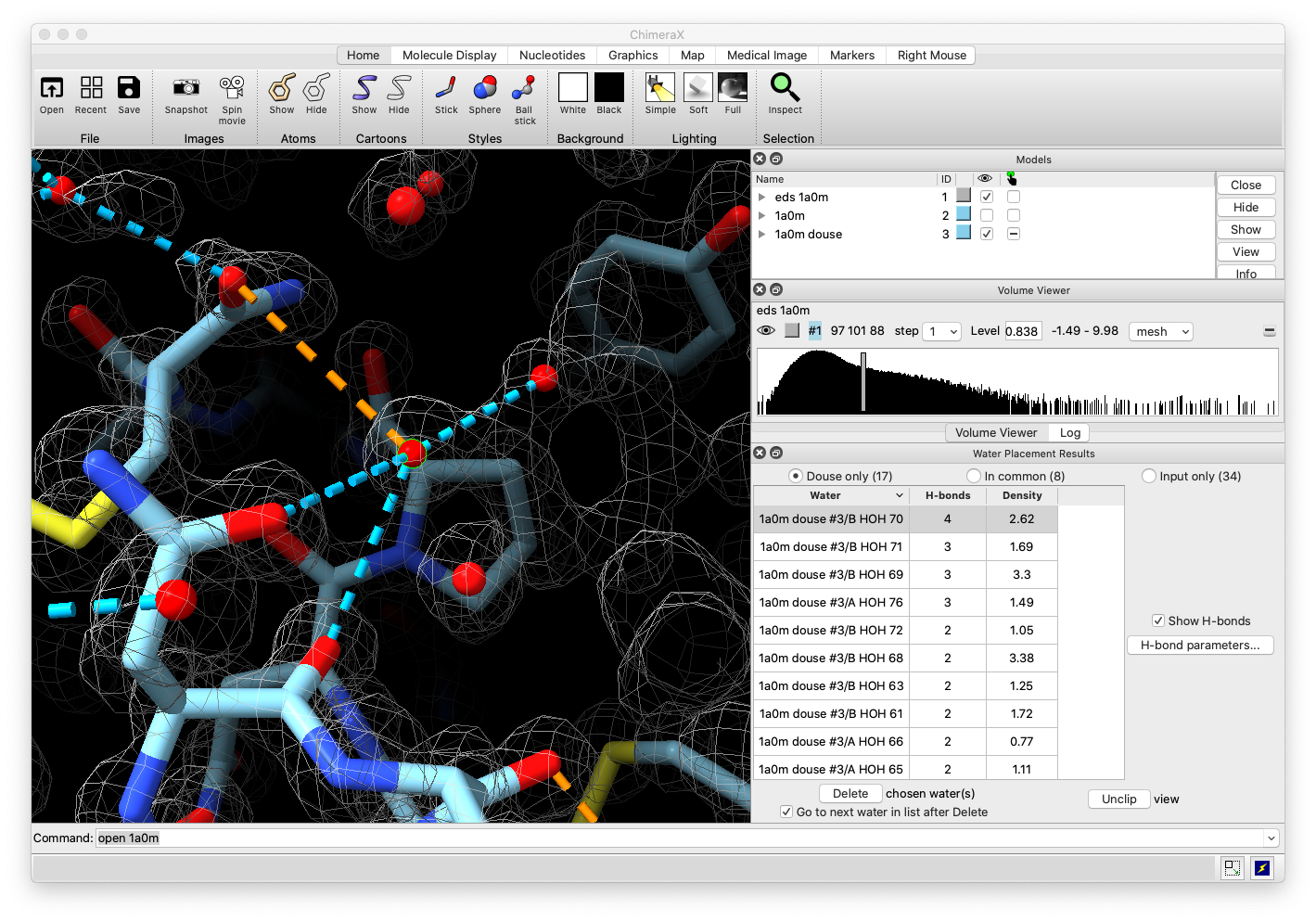Viewport: 1316px width, 921px height.
Task: Click the Level value input field
Action: tap(1022, 331)
